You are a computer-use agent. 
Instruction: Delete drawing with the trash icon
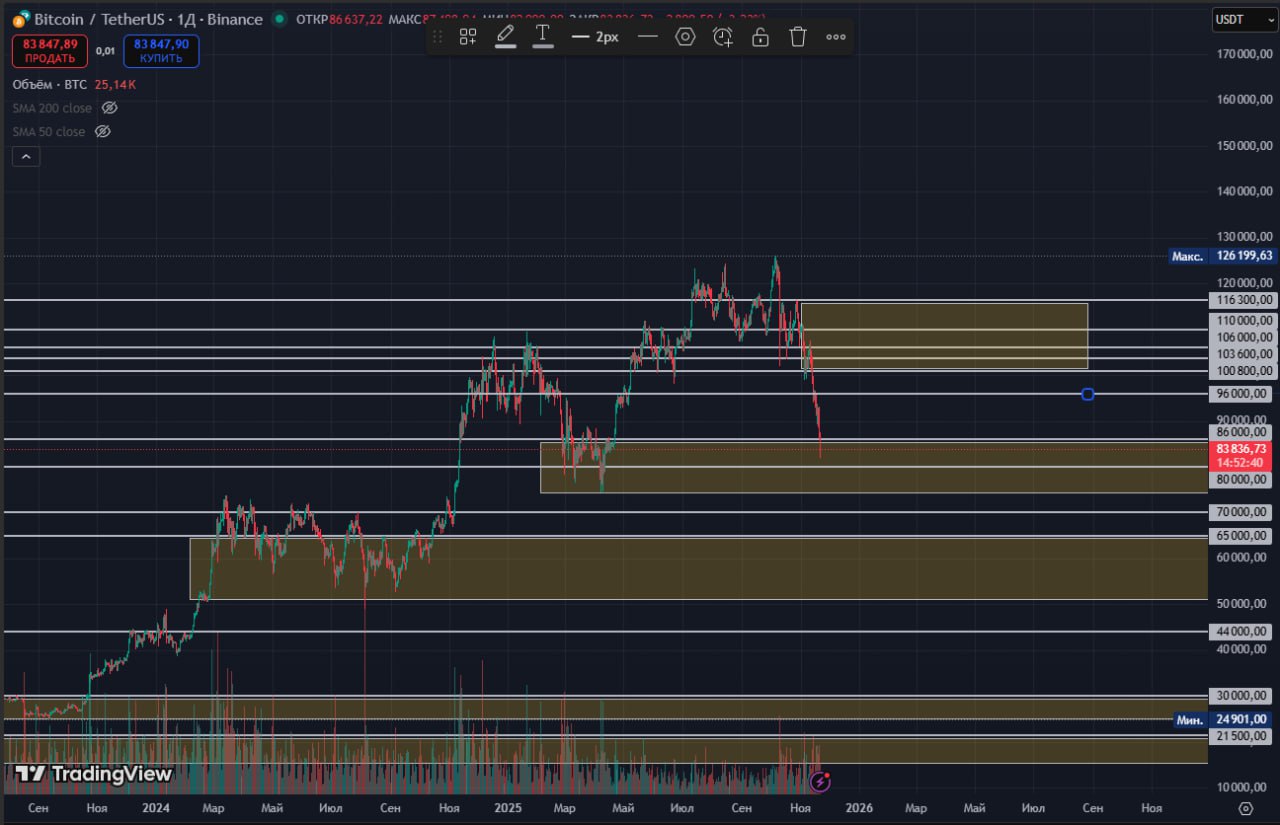click(x=798, y=37)
